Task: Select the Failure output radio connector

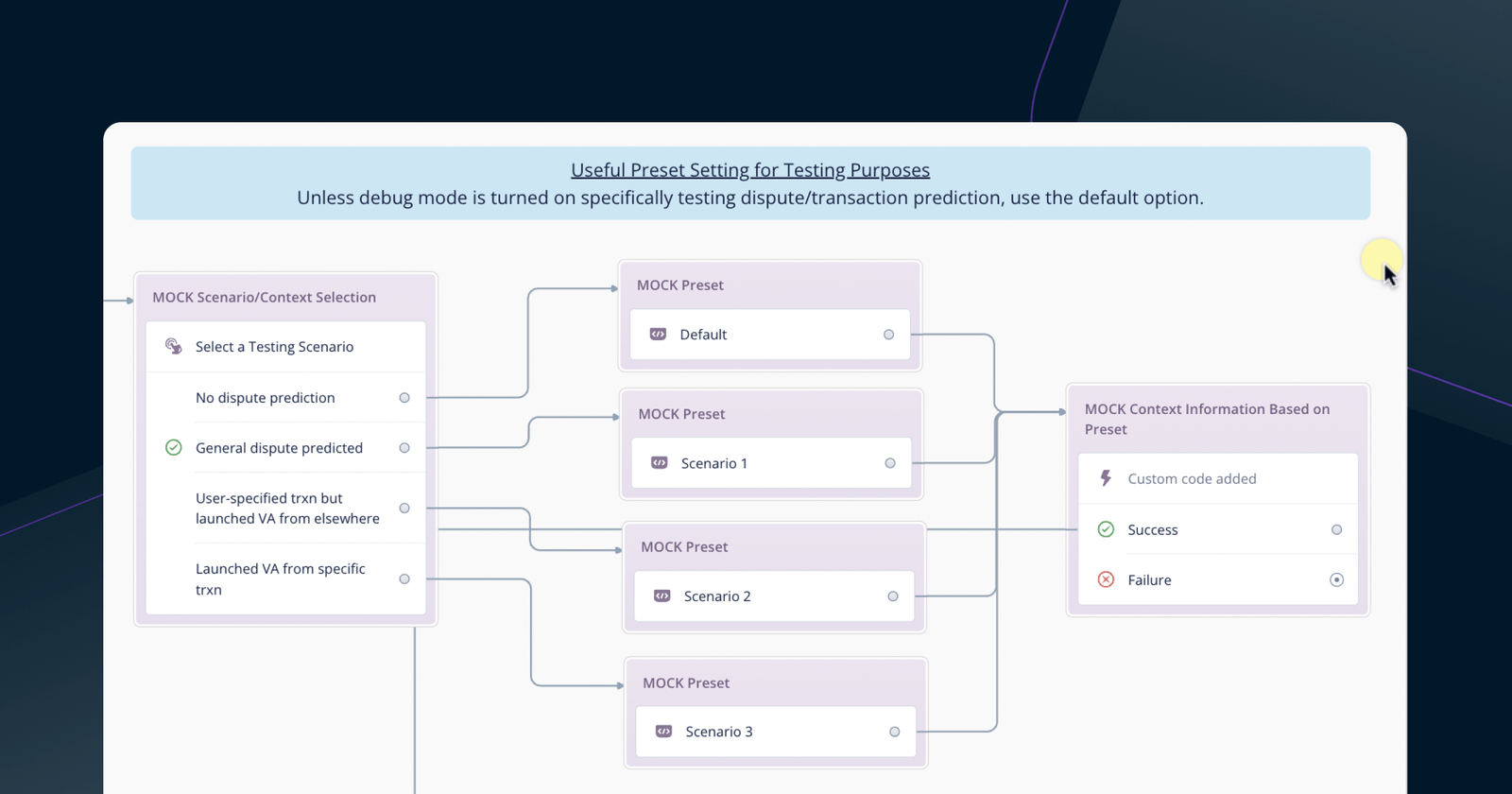Action: point(1336,579)
